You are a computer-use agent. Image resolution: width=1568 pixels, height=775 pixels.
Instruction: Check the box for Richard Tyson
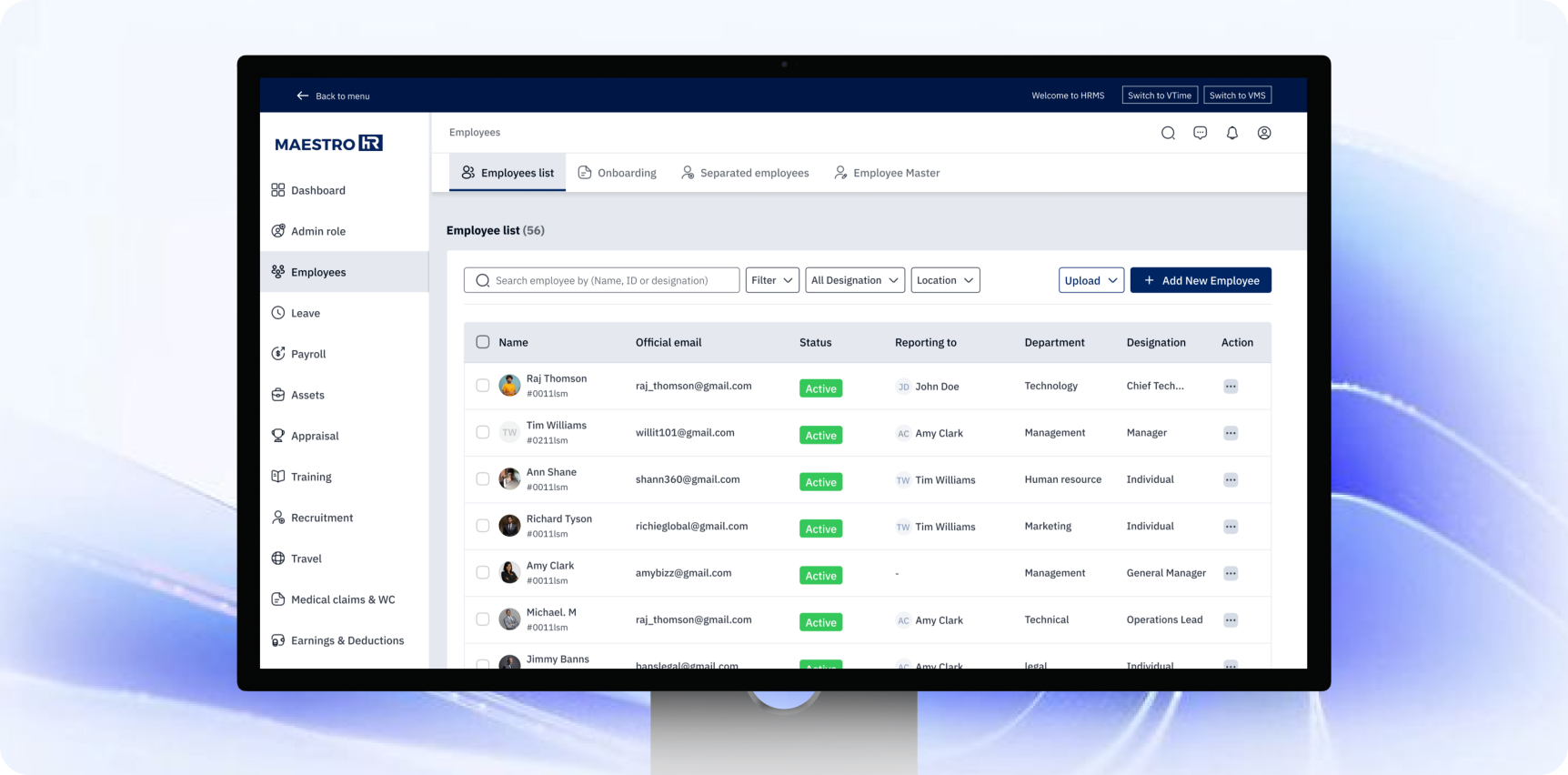click(x=483, y=526)
